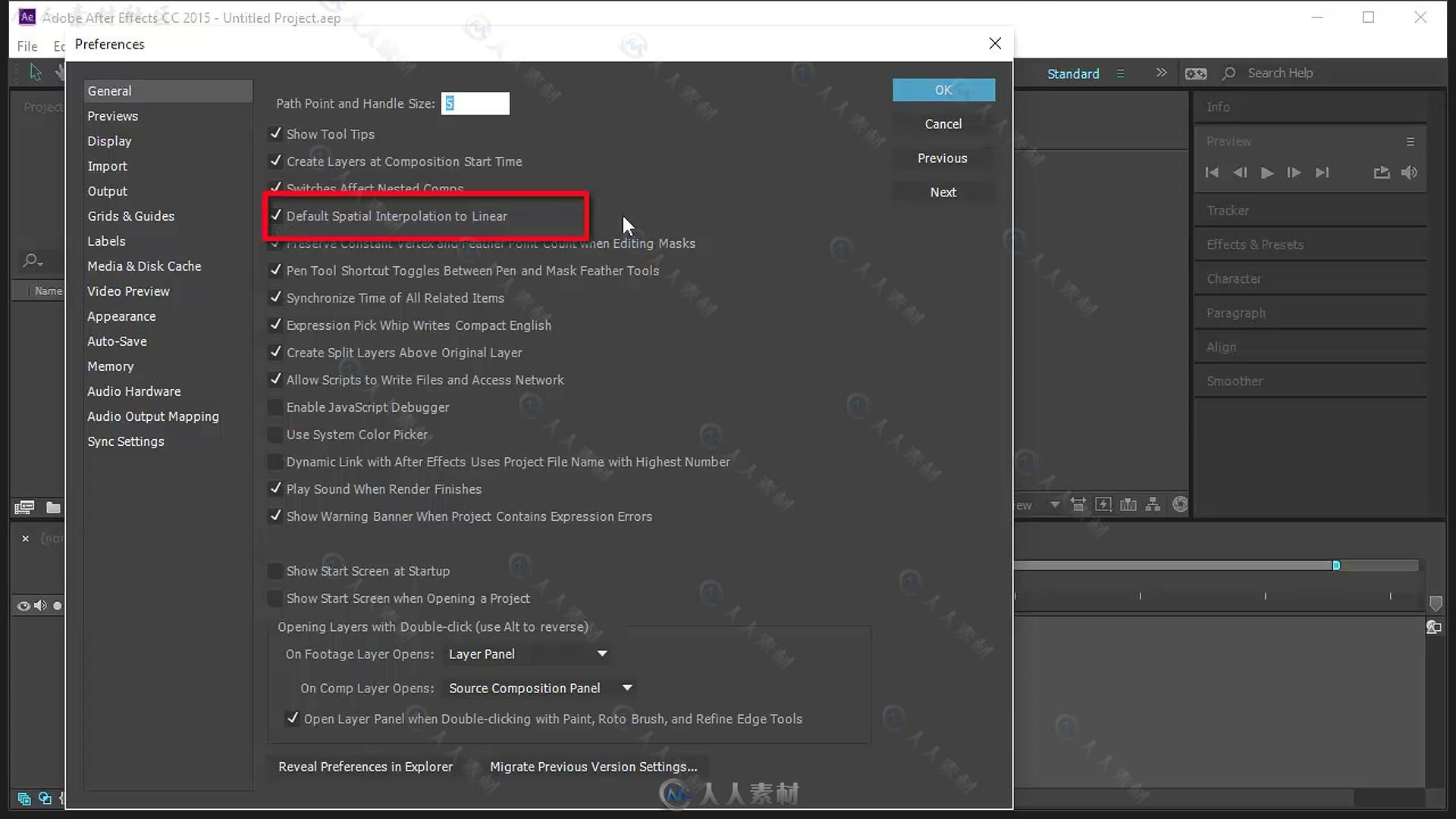Toggle the video eye column icon in timeline

[x=24, y=605]
